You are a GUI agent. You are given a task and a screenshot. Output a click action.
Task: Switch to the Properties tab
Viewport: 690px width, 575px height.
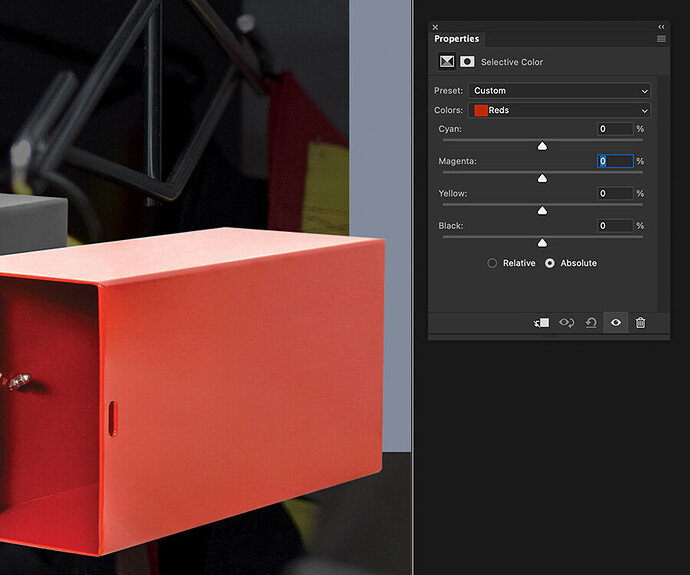tap(456, 39)
